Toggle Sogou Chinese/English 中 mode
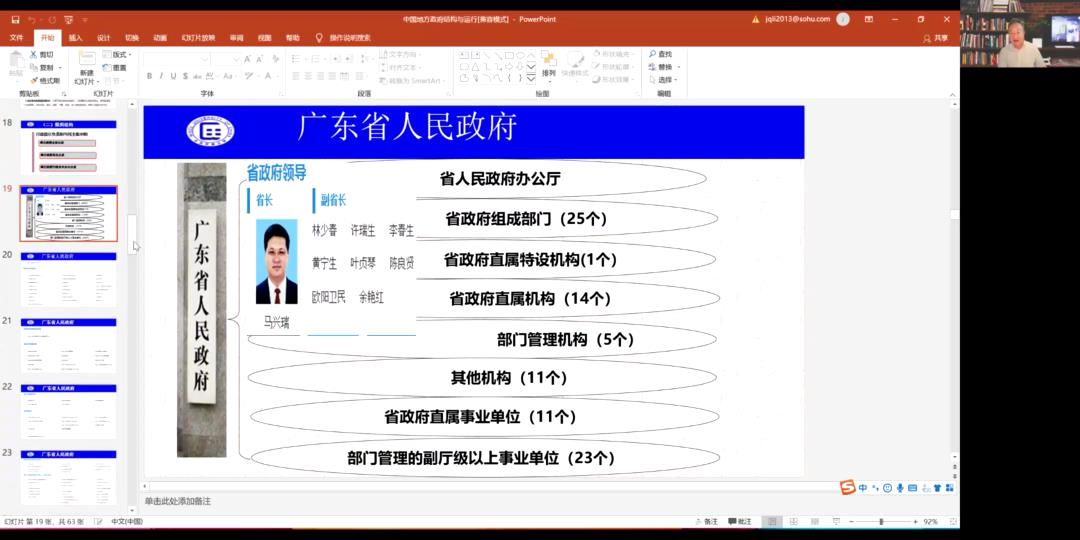Screen dimensions: 1080x540 [863, 488]
